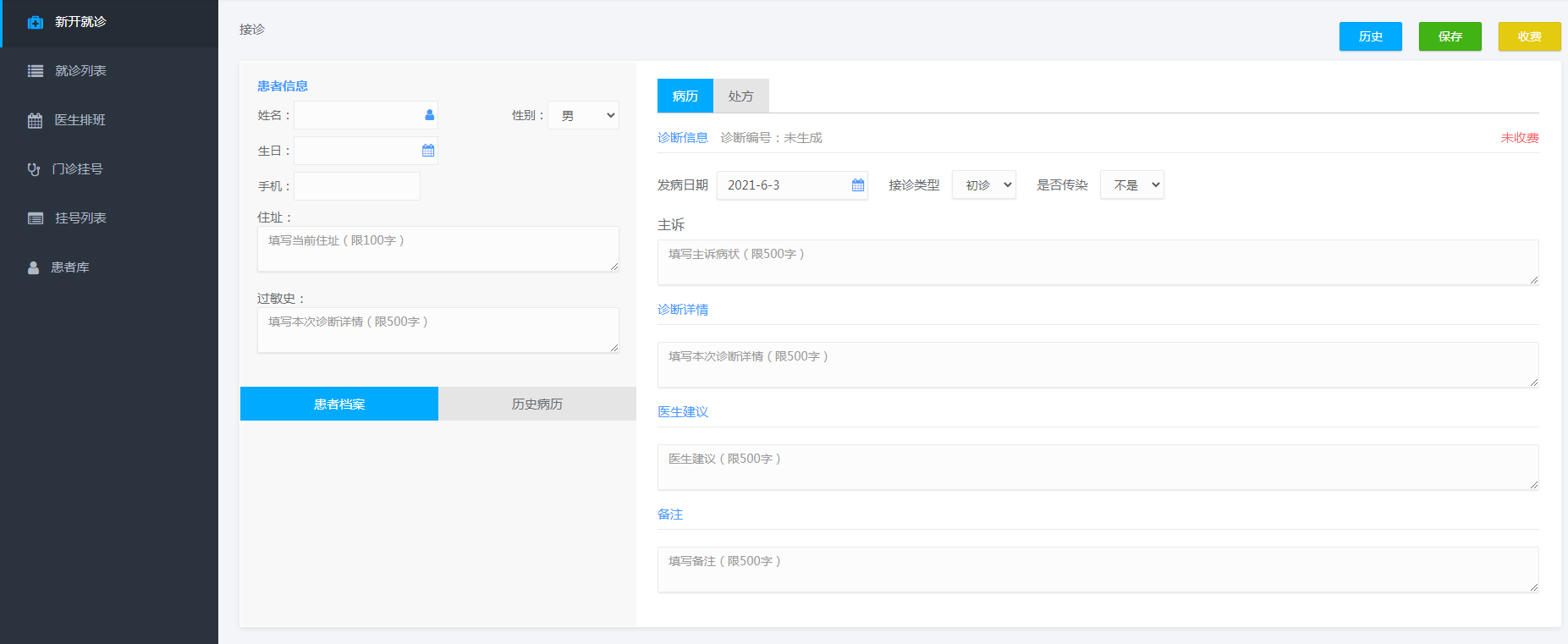Viewport: 1568px width, 644px height.
Task: Click the 患者信息 heading
Action: [283, 86]
